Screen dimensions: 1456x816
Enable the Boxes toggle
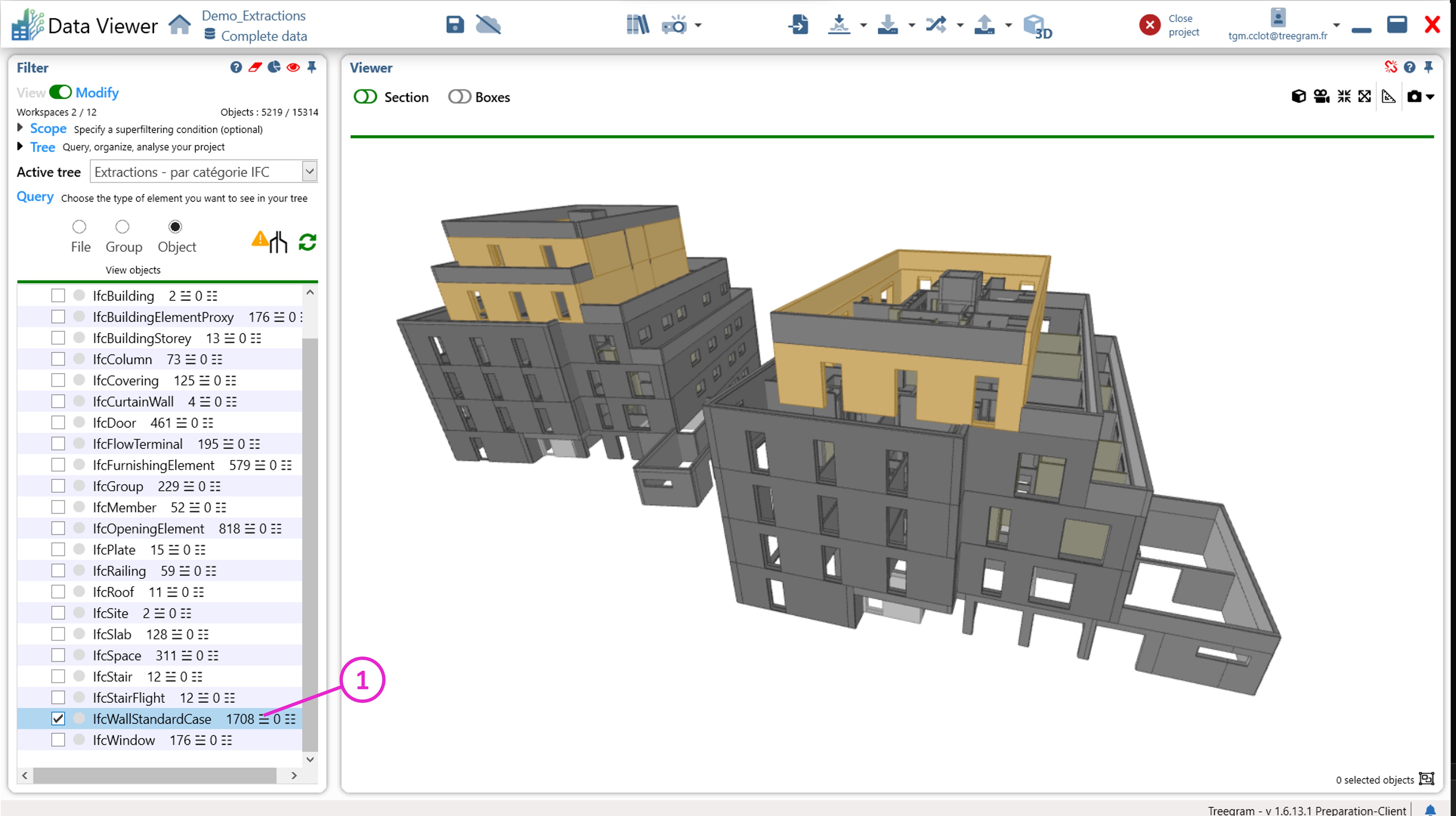459,97
